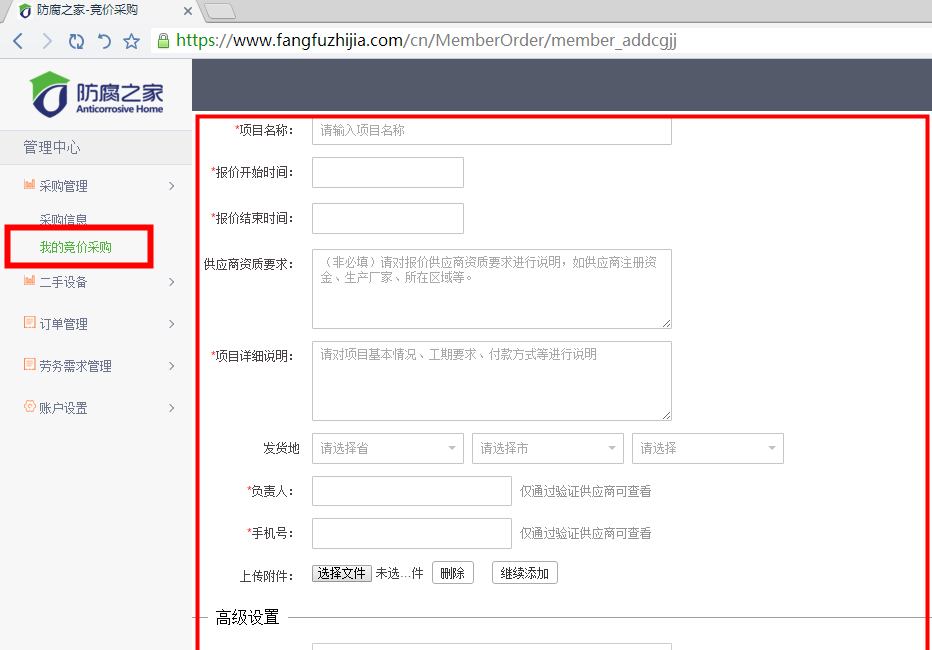The image size is (932, 650).
Task: Open 采购信息 submenu item
Action: 63,220
